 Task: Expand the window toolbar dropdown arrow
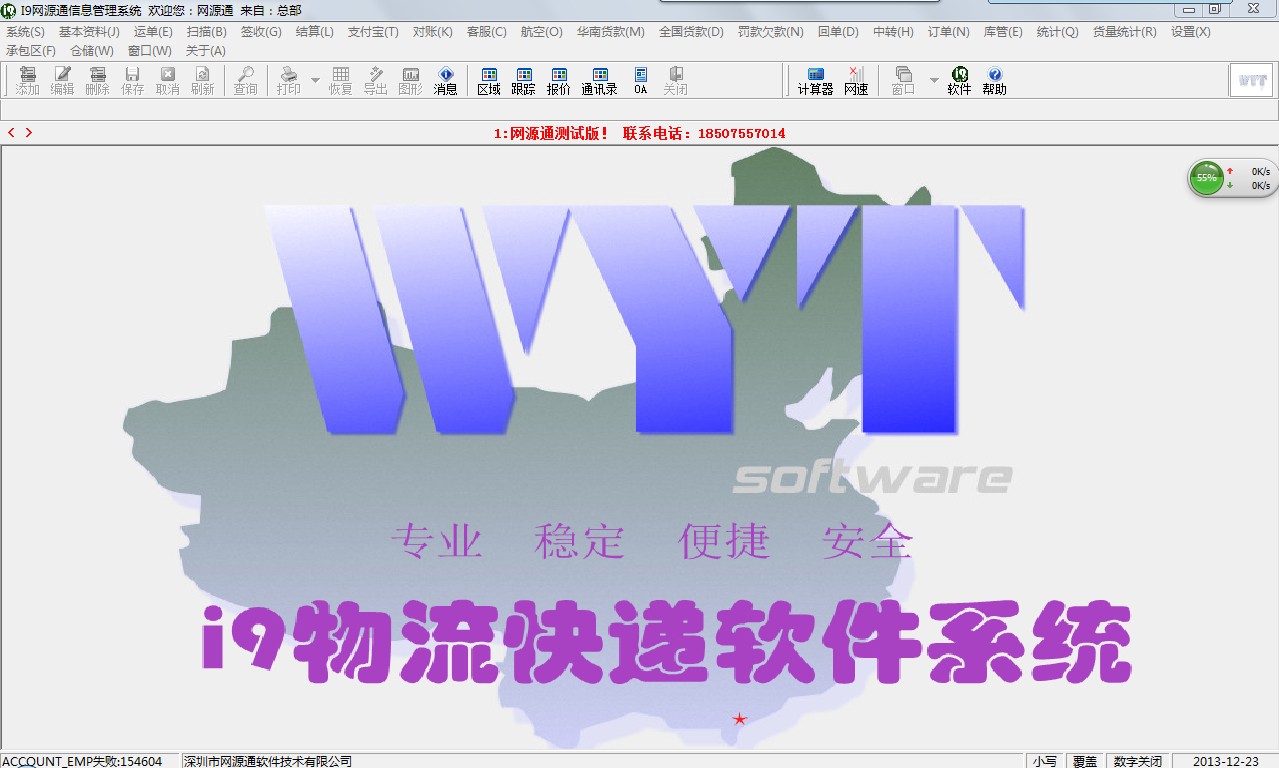[x=934, y=80]
